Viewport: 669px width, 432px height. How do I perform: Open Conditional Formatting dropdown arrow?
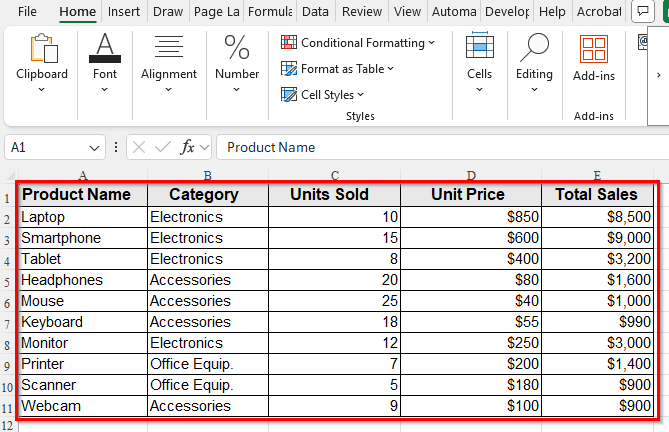[x=431, y=43]
